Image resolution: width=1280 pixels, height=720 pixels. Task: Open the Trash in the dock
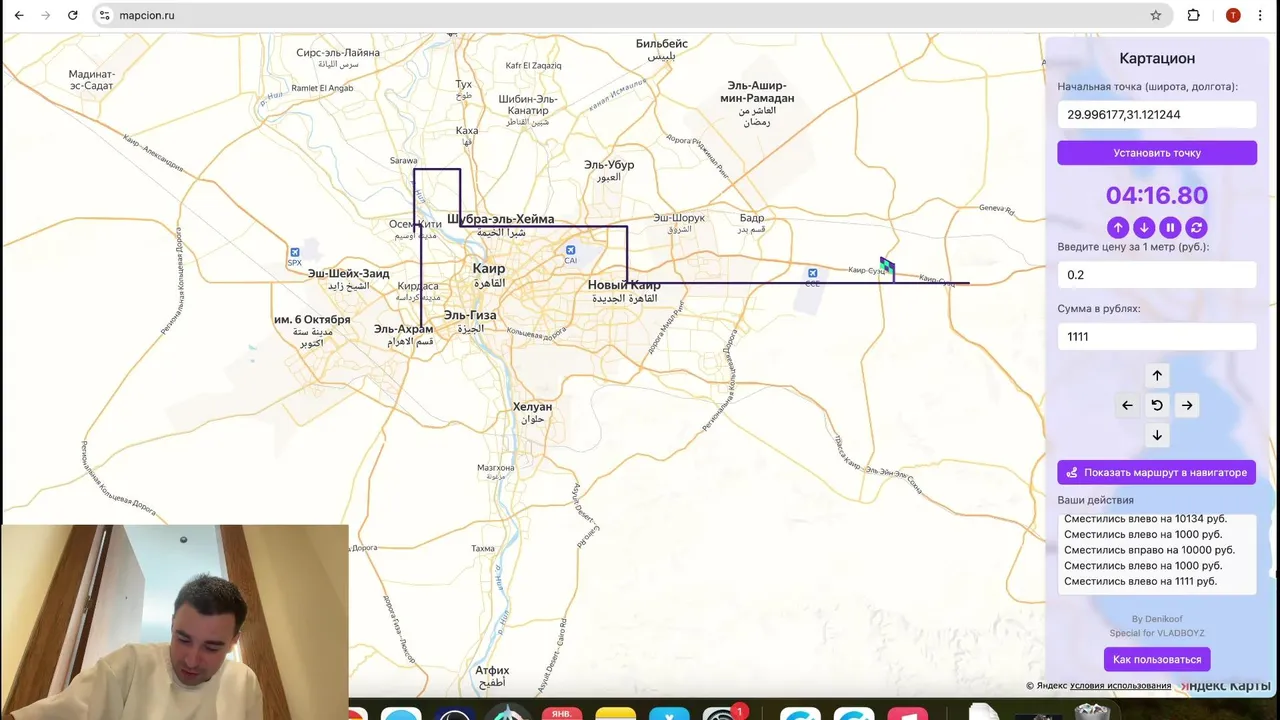pyautogui.click(x=1091, y=712)
